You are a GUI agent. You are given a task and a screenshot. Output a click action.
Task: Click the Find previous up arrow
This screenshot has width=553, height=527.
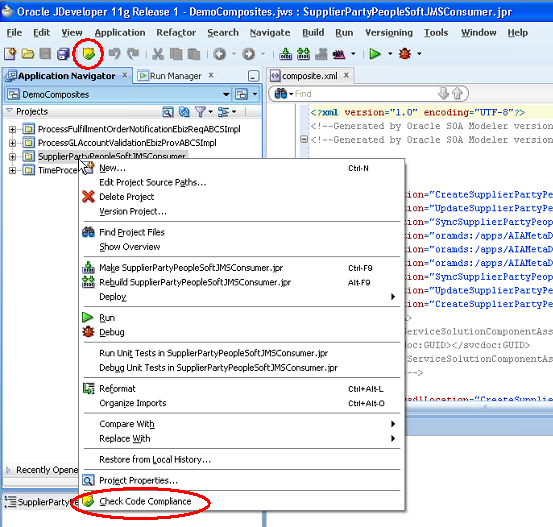[x=457, y=93]
